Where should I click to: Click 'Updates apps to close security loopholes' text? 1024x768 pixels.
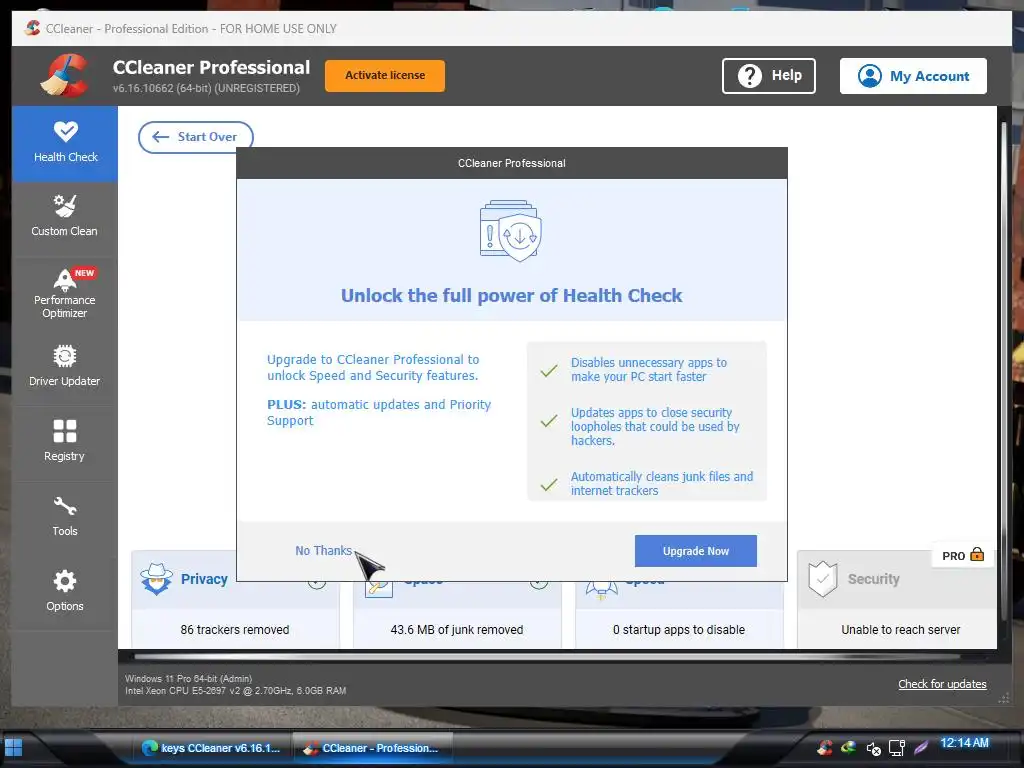tap(655, 426)
